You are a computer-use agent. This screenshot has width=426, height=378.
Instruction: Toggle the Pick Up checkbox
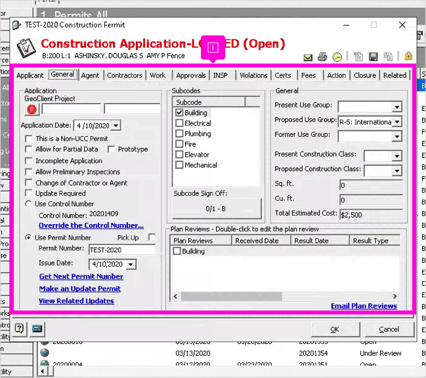[152, 237]
